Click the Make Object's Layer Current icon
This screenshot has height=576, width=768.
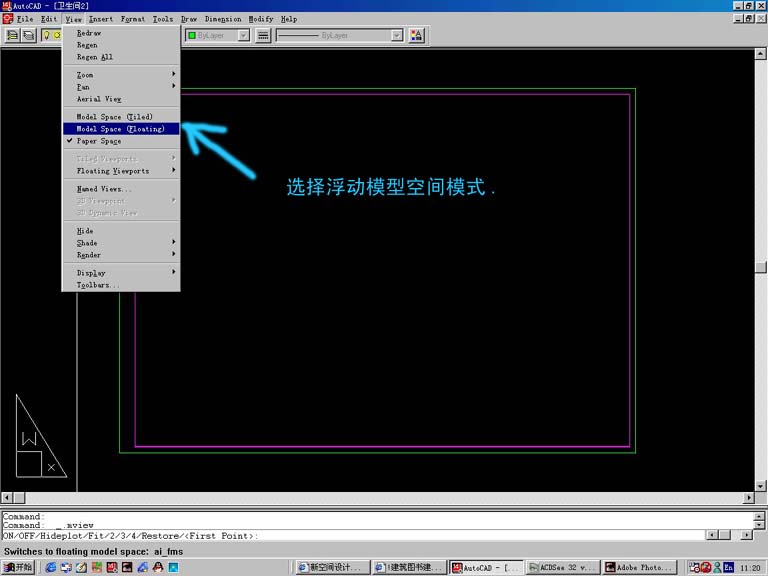[13, 35]
